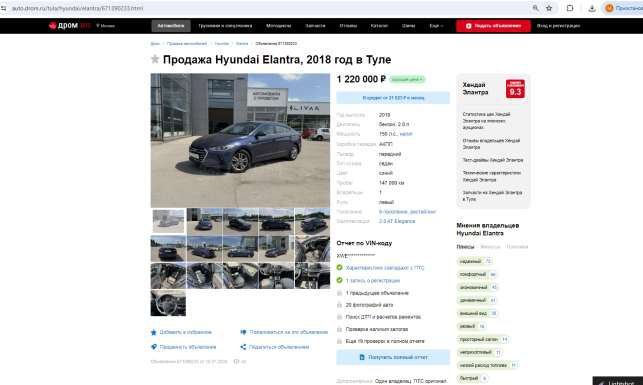Click the favorite star beside the listing title
Image resolution: width=643 pixels, height=385 pixels.
[155, 59]
